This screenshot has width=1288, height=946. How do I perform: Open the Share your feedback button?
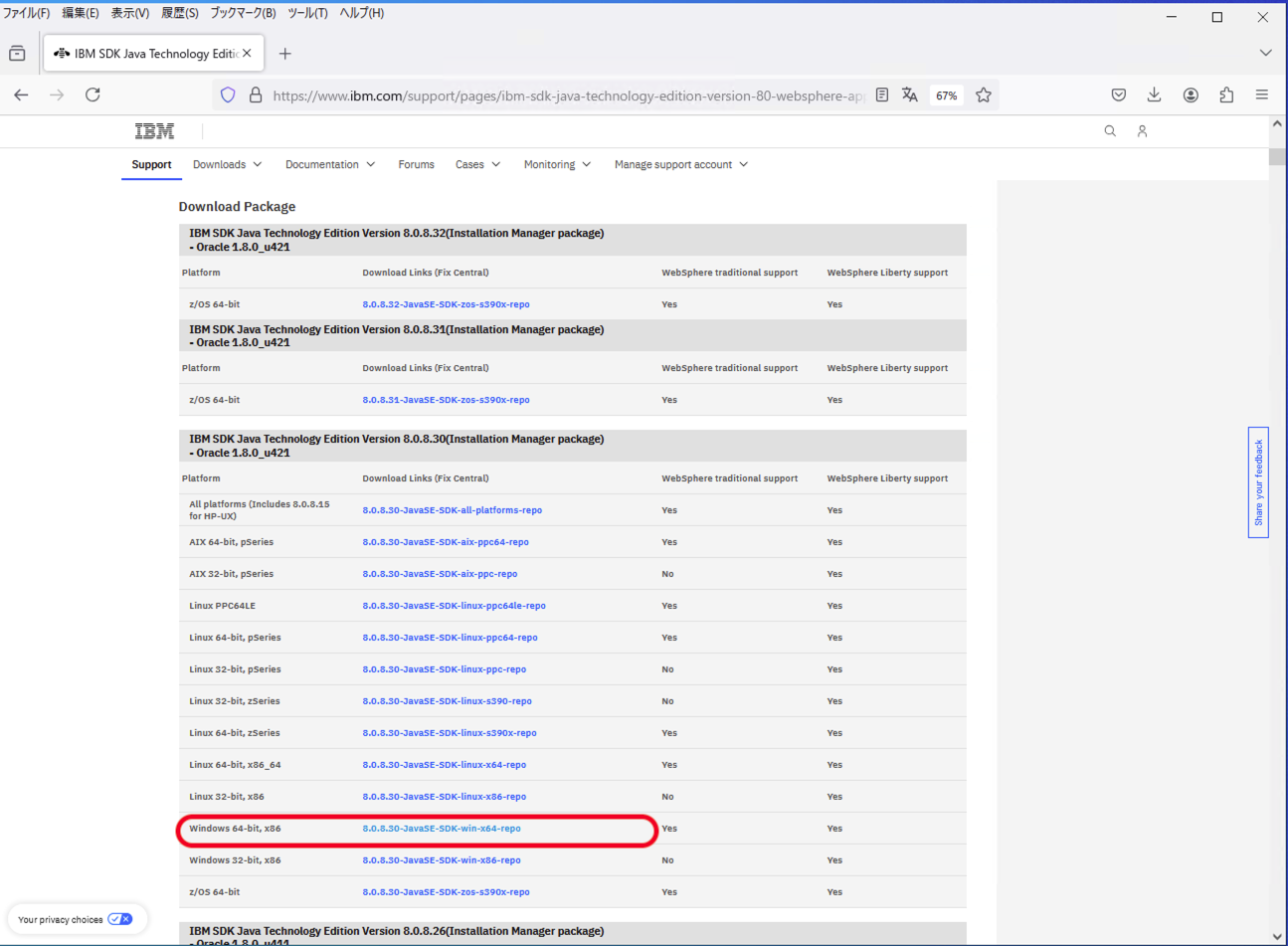1257,483
